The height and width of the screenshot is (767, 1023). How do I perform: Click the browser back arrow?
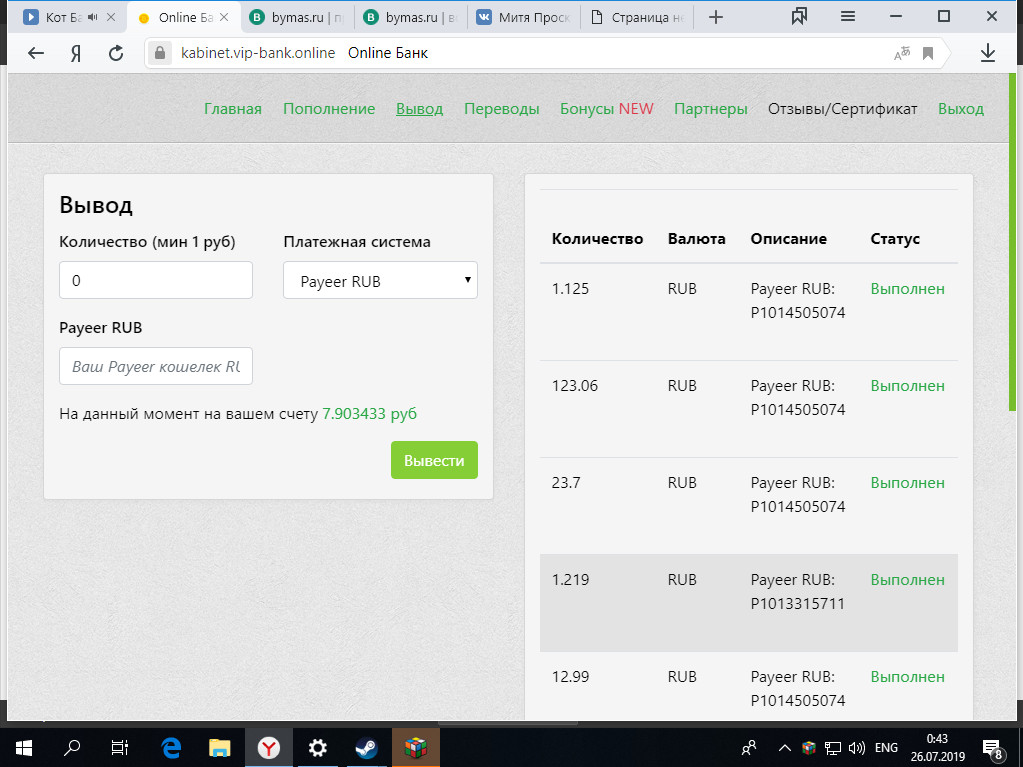36,53
